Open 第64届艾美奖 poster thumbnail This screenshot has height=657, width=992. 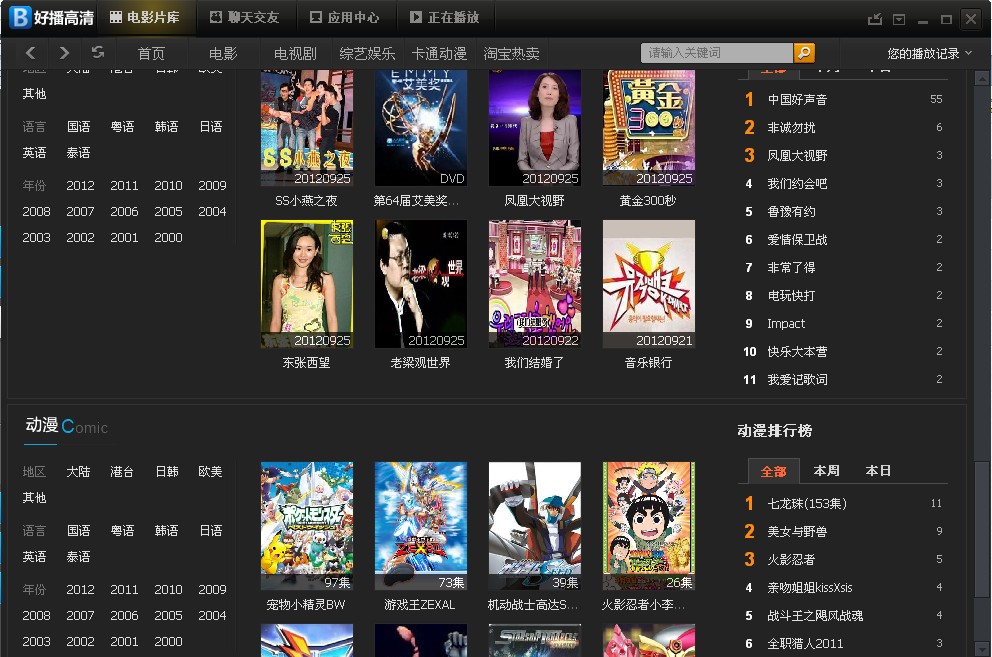point(421,128)
